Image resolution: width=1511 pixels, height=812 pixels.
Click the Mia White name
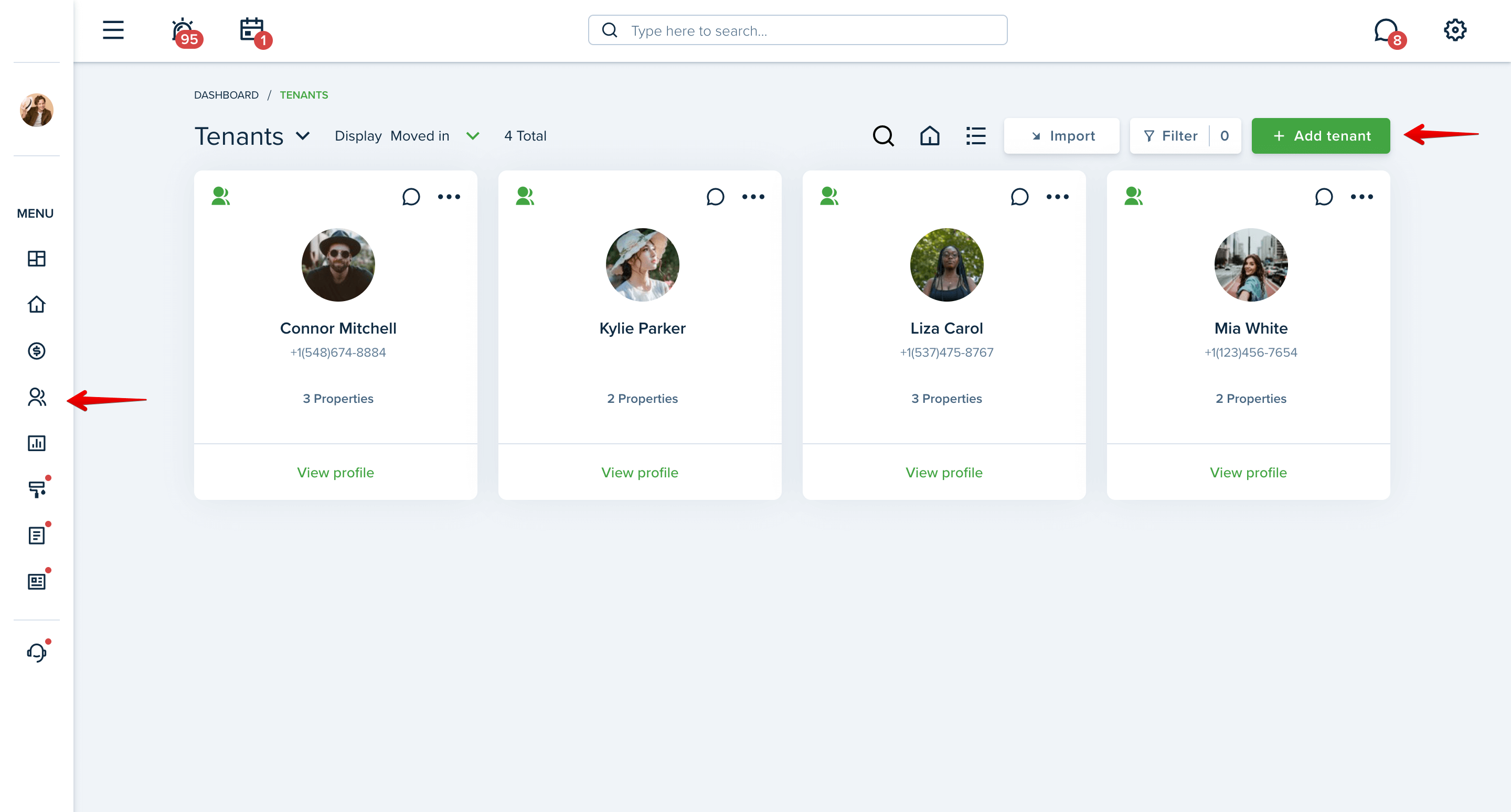coord(1251,328)
